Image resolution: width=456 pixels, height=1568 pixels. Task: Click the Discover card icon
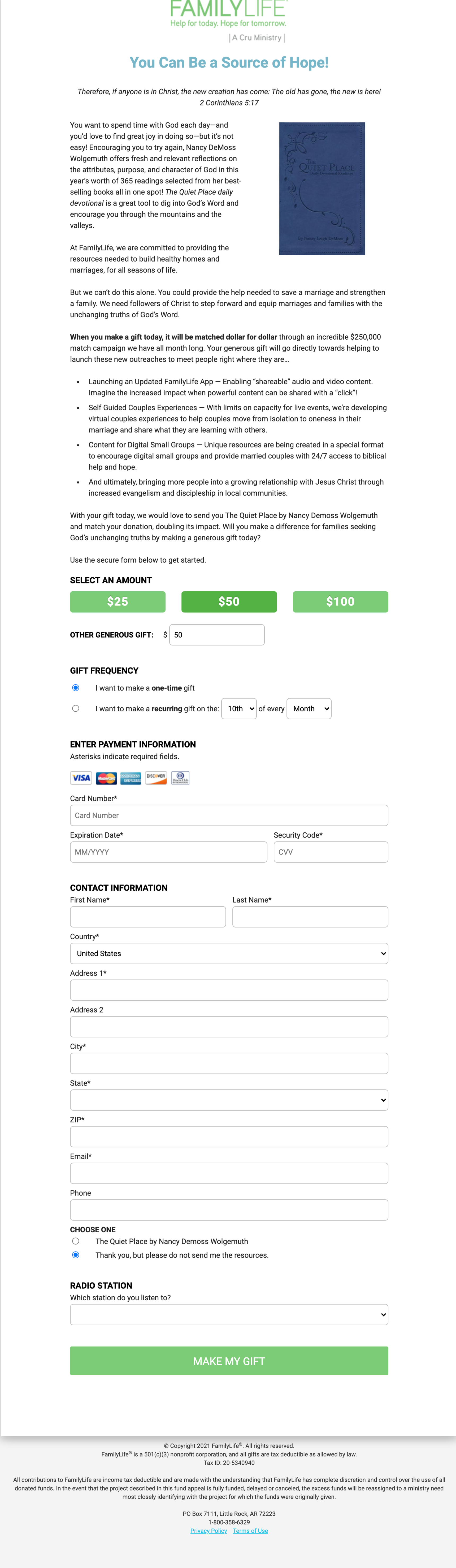[x=156, y=778]
